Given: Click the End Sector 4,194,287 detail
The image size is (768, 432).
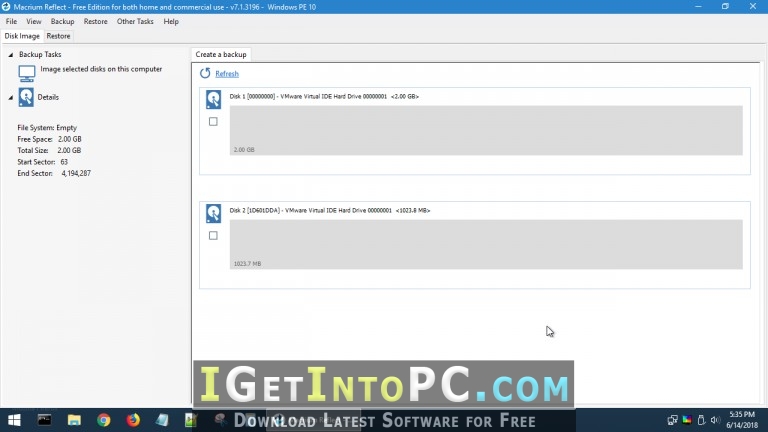Looking at the screenshot, I should 54,173.
